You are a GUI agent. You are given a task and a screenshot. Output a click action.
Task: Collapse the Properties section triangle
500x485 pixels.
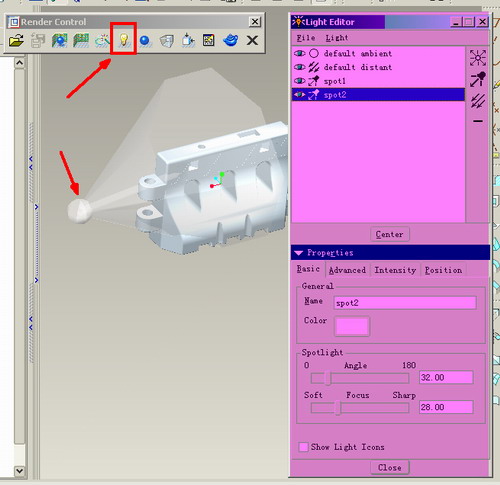(298, 253)
